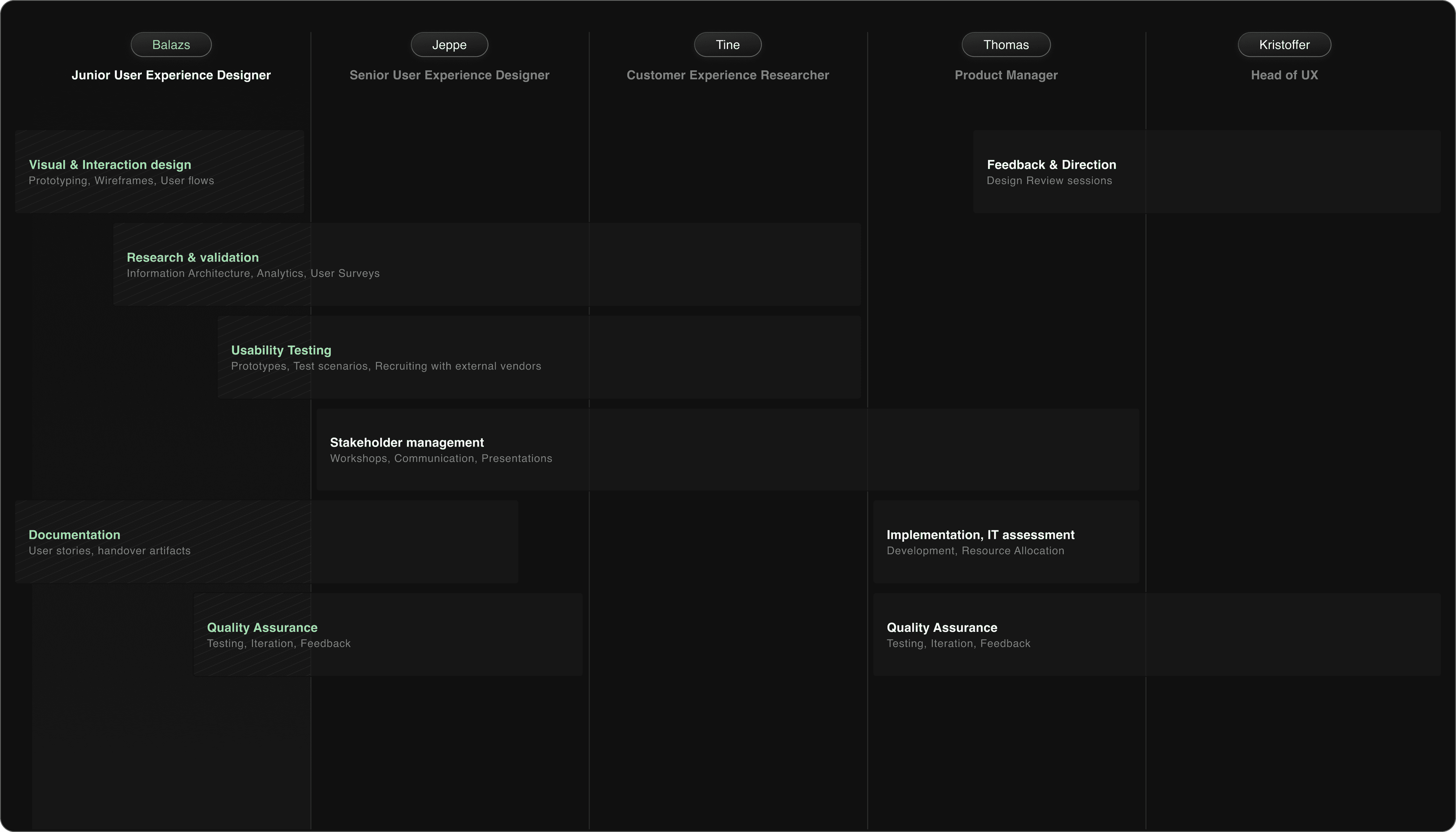Screen dimensions: 1456x832
Task: Click the Senior User Experience Designer title
Action: (449, 75)
